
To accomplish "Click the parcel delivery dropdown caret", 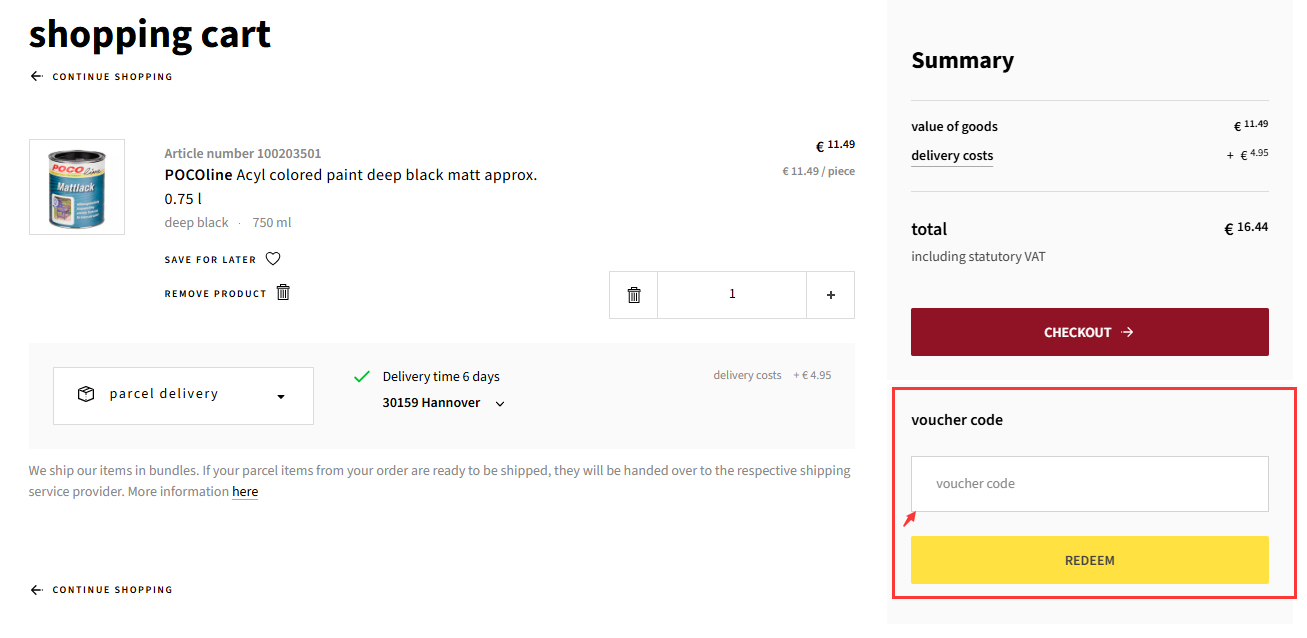I will (281, 397).
